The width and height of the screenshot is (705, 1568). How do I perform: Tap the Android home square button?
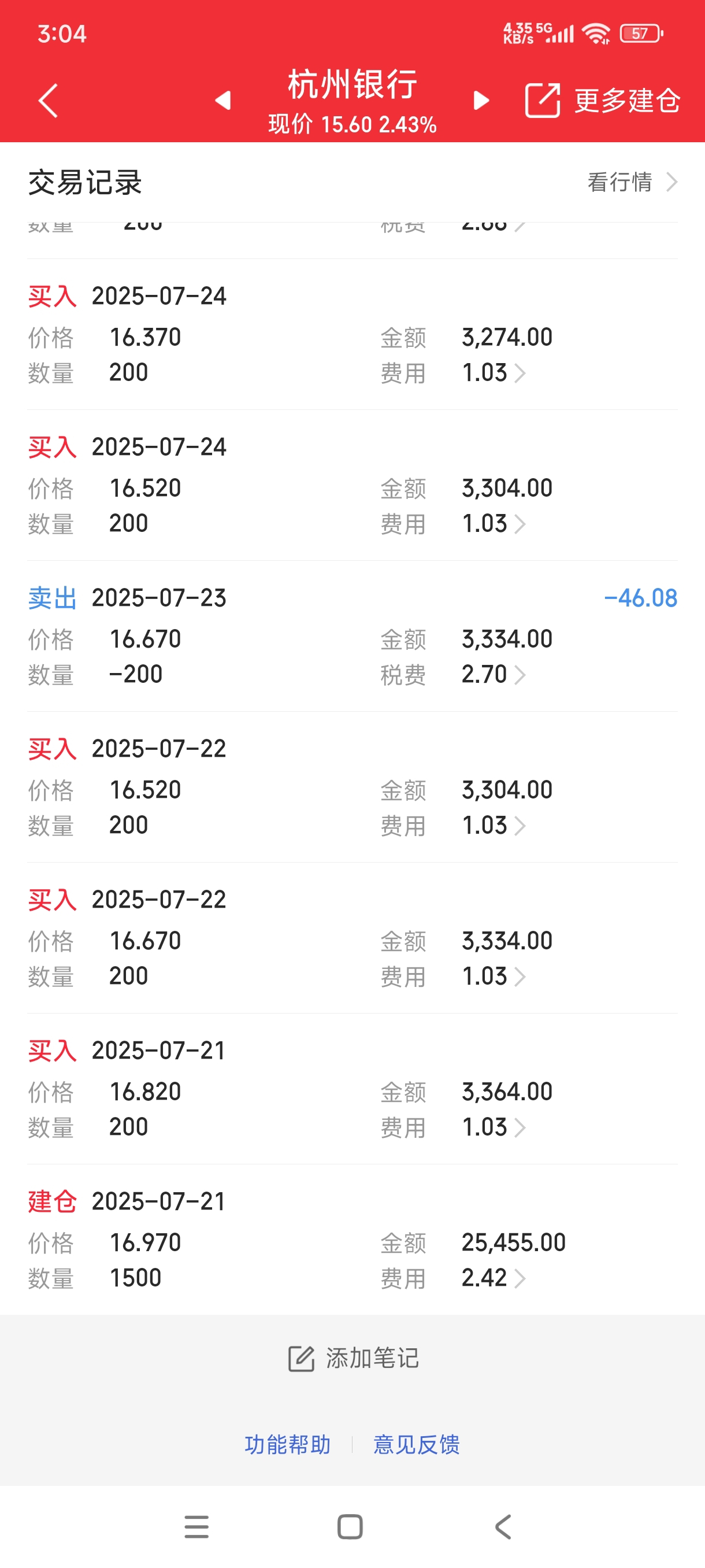coord(350,1526)
